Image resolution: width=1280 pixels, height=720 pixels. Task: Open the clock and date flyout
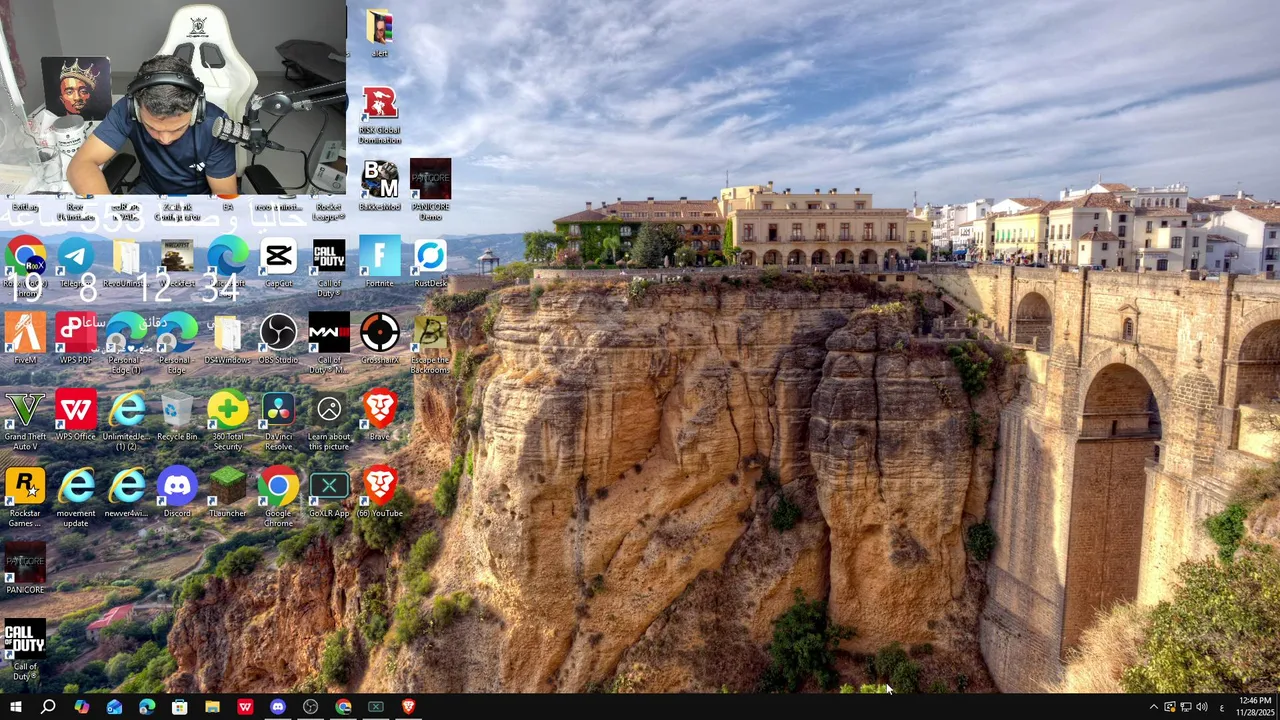pyautogui.click(x=1255, y=707)
